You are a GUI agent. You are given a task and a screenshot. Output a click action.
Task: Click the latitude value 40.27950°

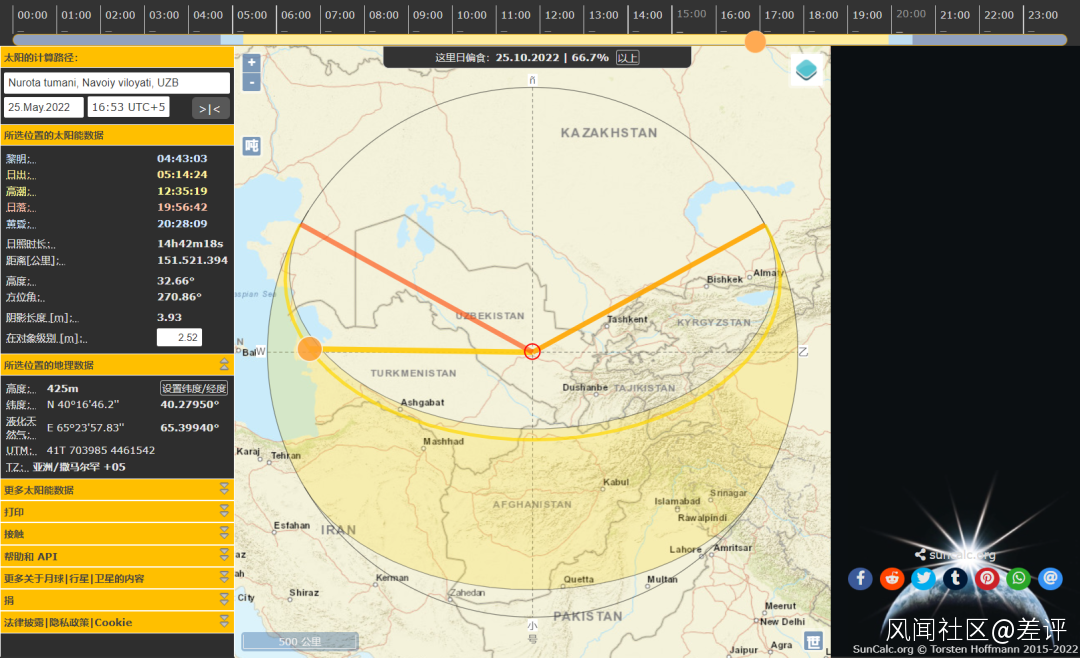pos(189,404)
